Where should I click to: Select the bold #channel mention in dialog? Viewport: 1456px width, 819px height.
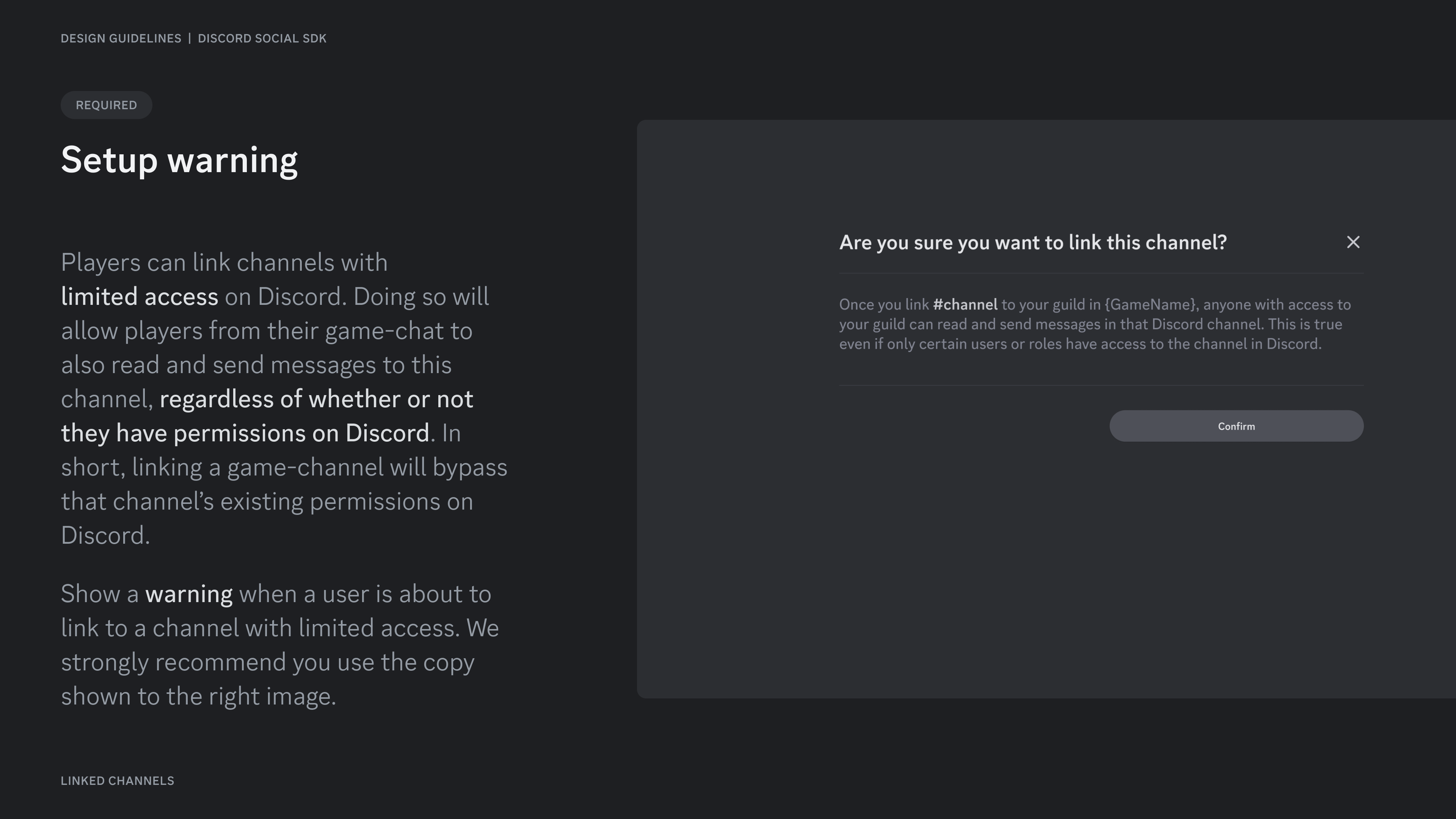pos(965,304)
